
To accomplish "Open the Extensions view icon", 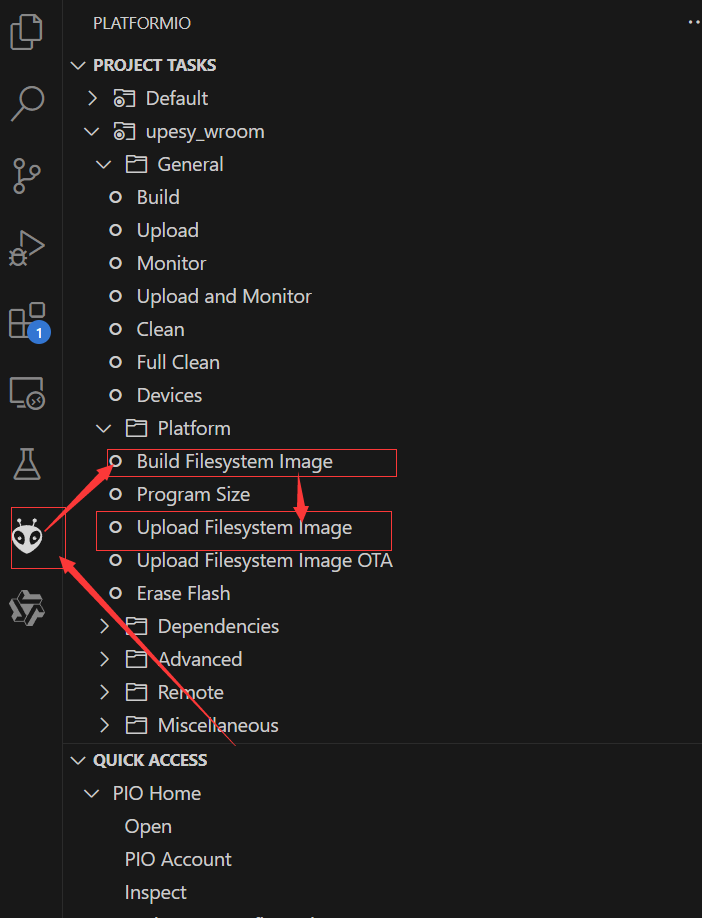I will (x=28, y=321).
